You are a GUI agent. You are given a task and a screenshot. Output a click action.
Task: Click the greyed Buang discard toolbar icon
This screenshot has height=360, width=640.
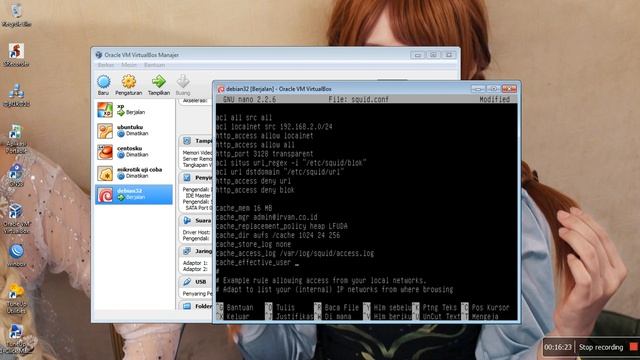pos(183,82)
